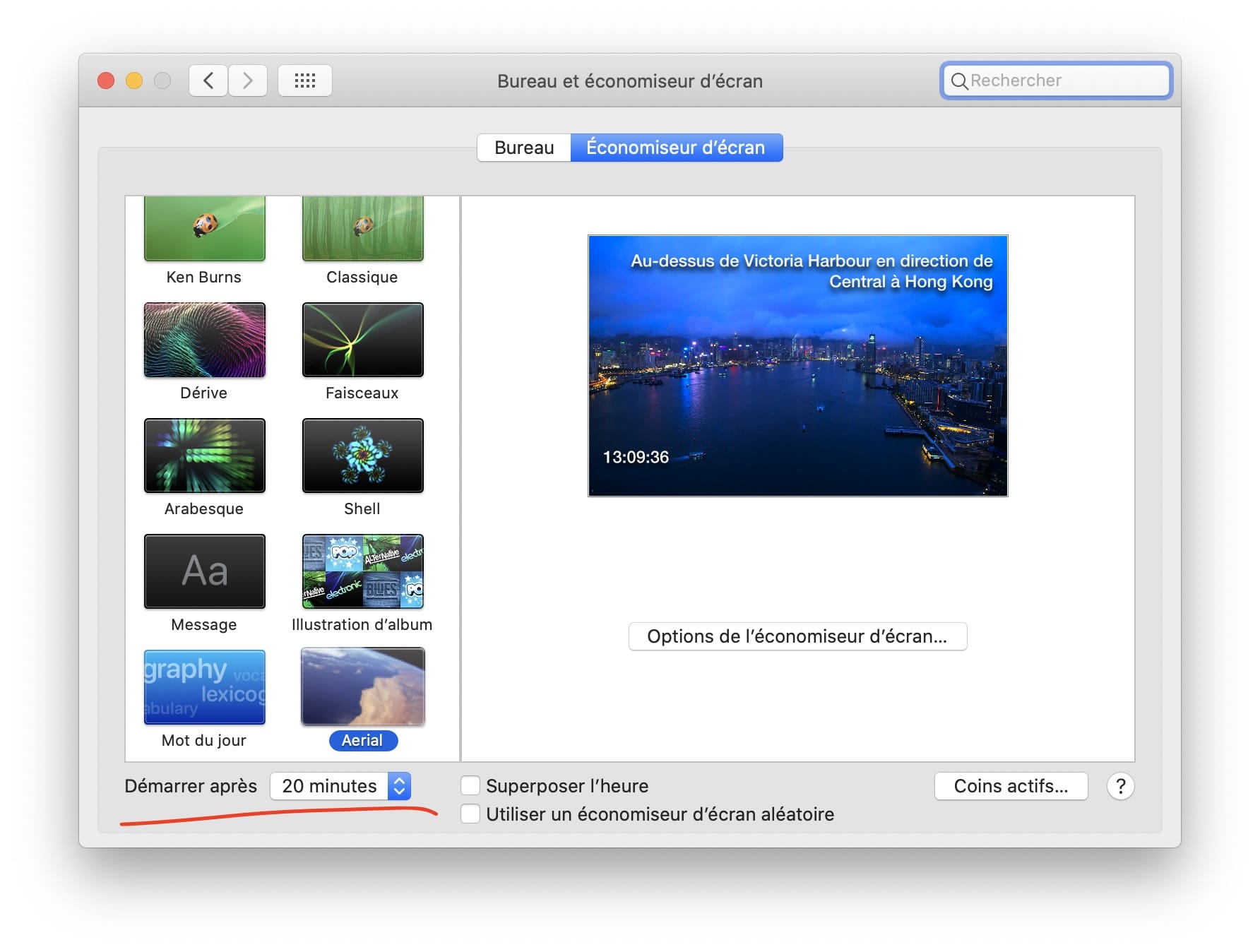Viewport: 1260px width, 952px height.
Task: Select the Ken Burns screen saver thumbnail
Action: click(205, 229)
